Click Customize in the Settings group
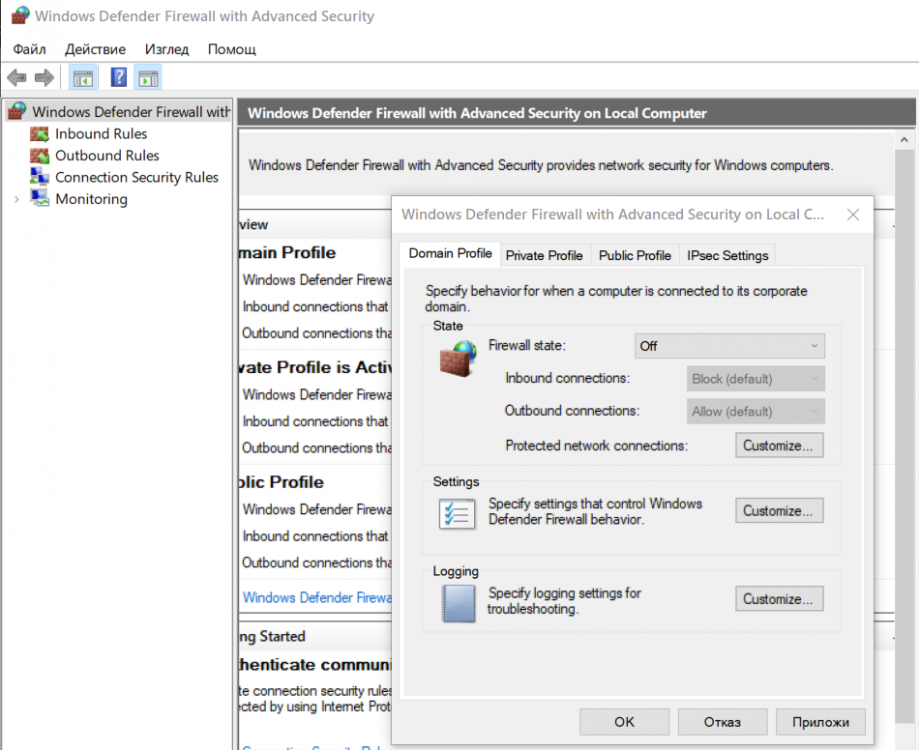This screenshot has height=750, width=919. point(779,510)
